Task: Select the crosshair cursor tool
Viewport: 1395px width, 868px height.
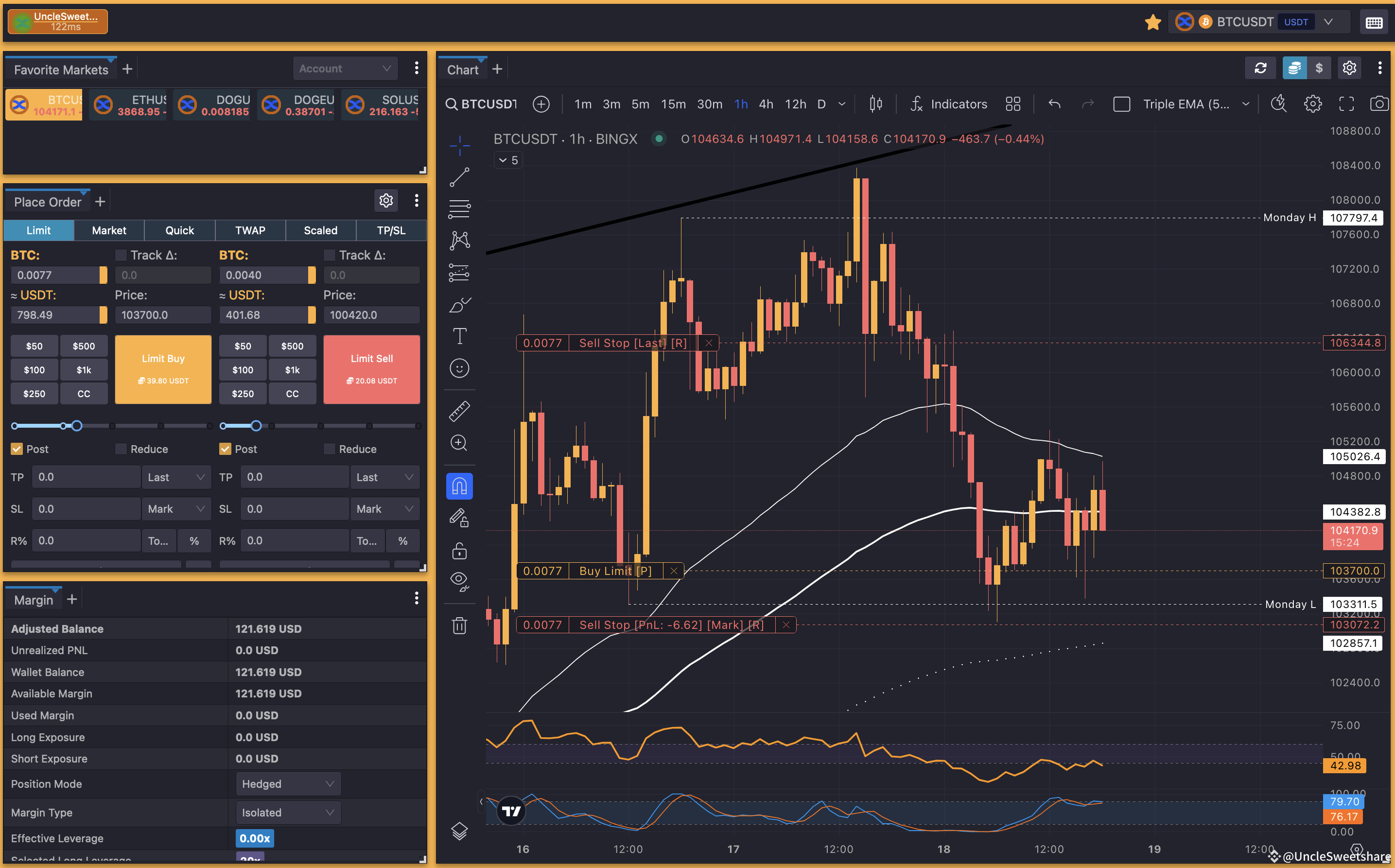Action: pyautogui.click(x=459, y=146)
